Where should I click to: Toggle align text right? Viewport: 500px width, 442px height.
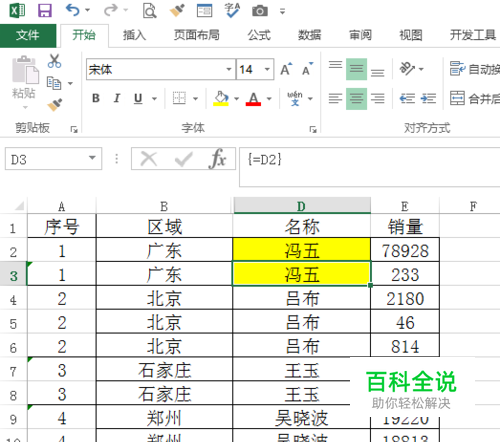point(377,98)
